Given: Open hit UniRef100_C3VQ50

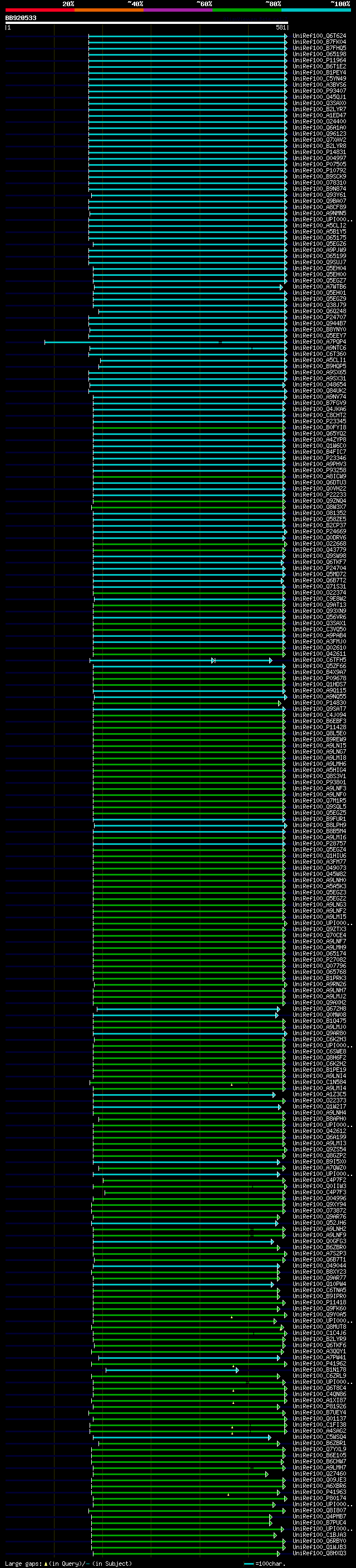Looking at the screenshot, I should point(319,630).
